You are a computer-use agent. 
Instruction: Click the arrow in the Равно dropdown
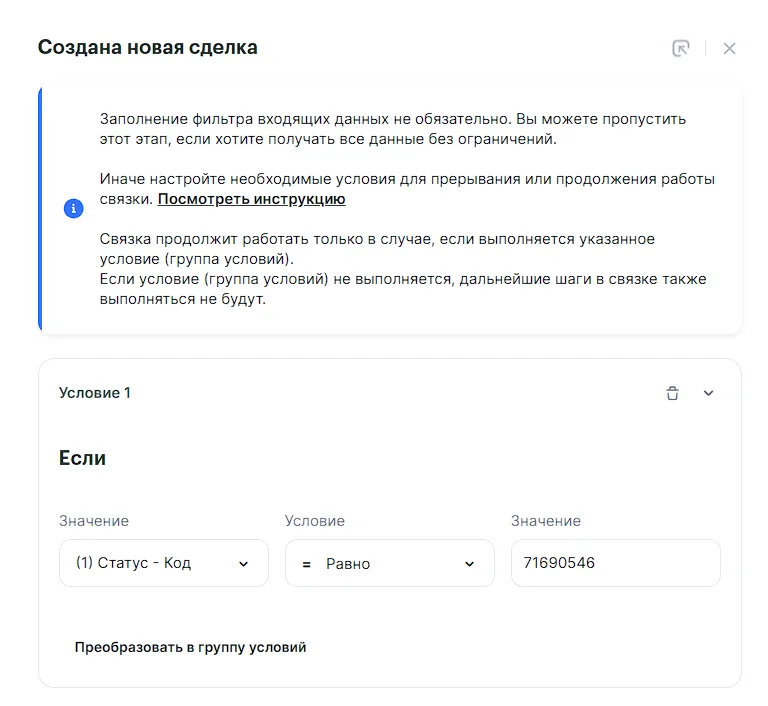click(x=469, y=564)
